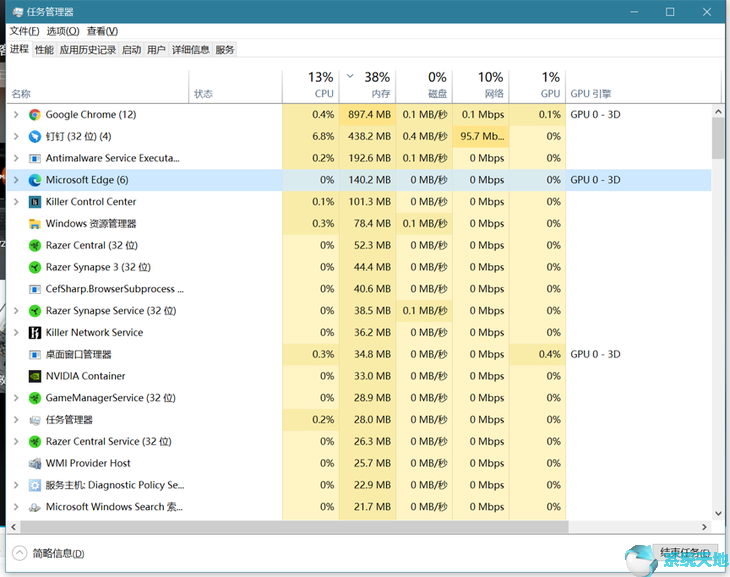The image size is (730, 577).
Task: Click the Microsoft Edge process icon
Action: [x=34, y=180]
